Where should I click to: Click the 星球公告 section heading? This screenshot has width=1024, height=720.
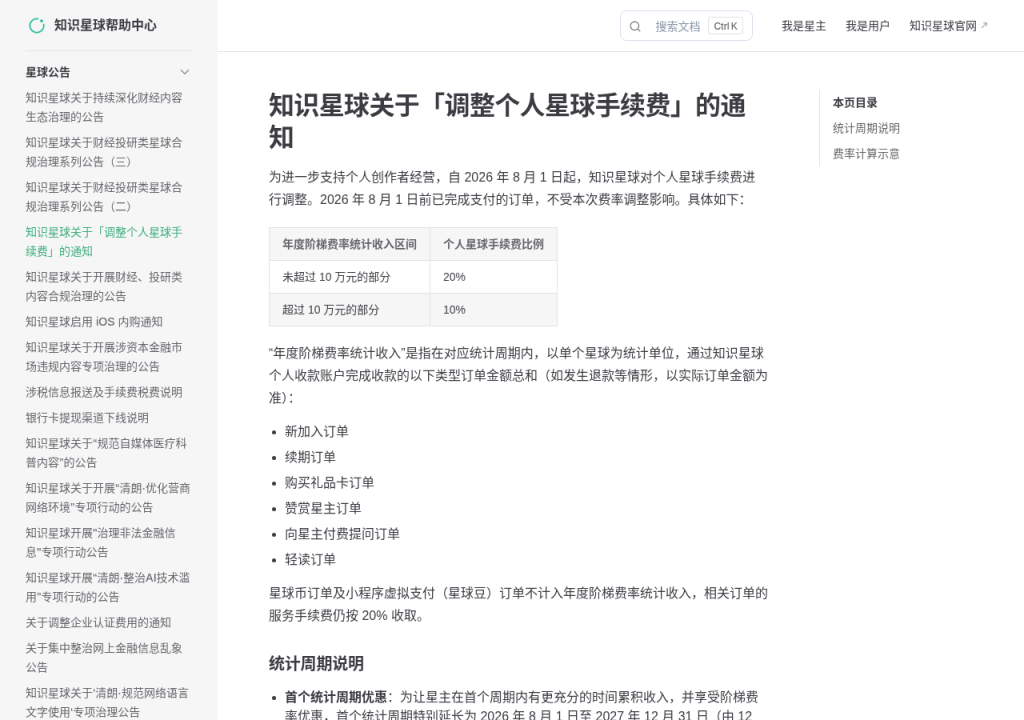pyautogui.click(x=48, y=72)
